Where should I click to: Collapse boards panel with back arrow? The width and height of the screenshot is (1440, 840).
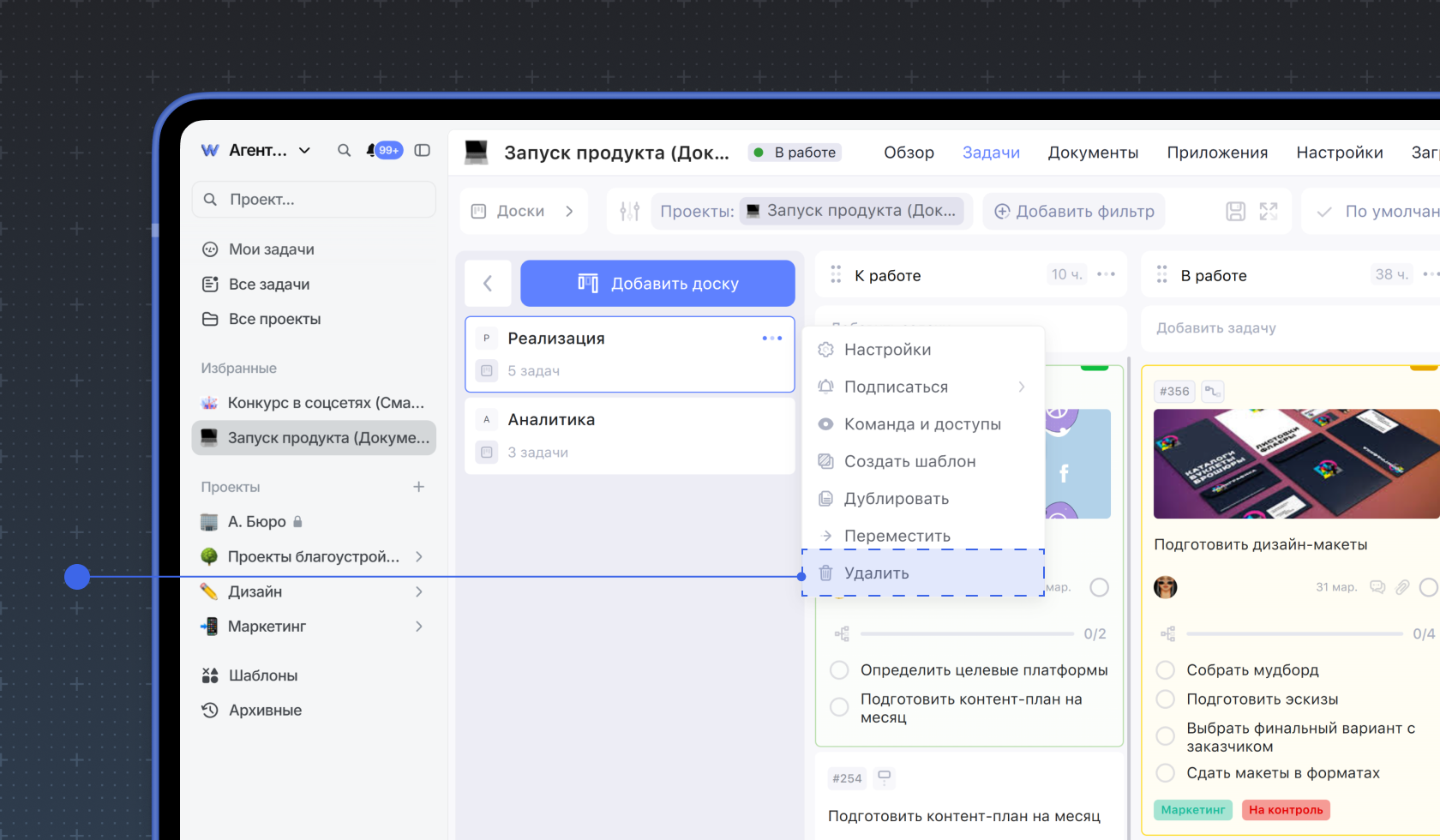click(488, 284)
